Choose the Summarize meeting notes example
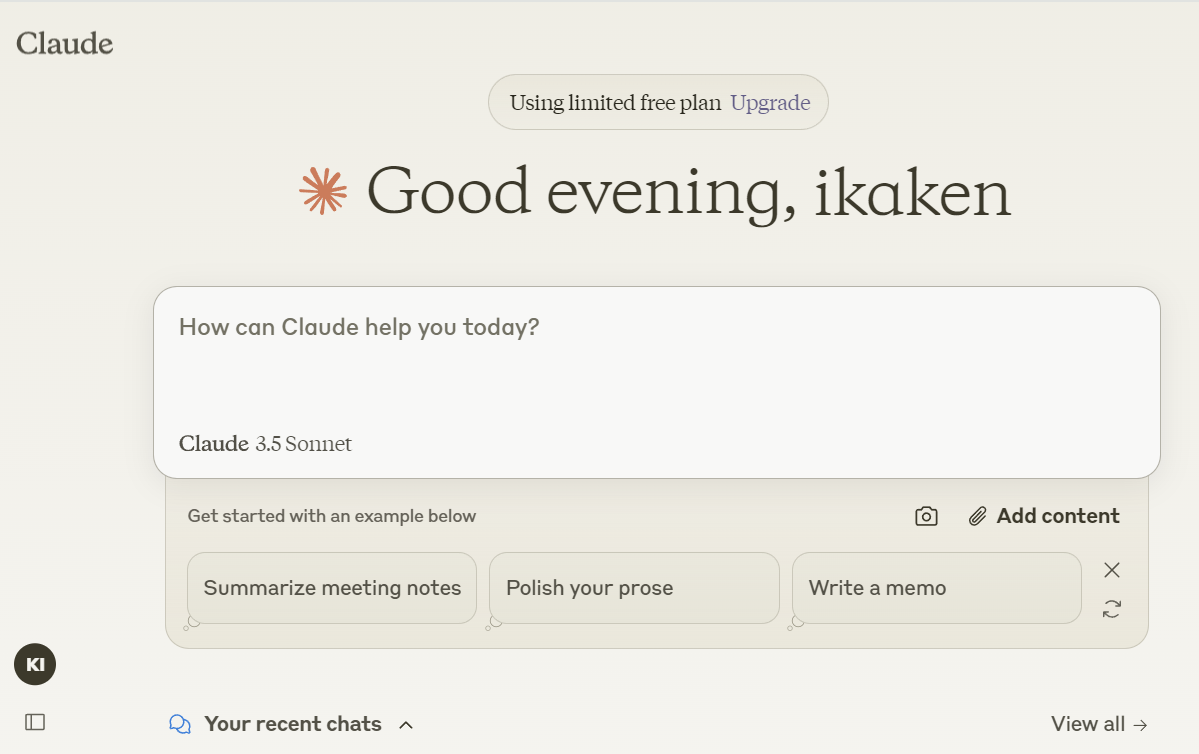The width and height of the screenshot is (1199, 754). point(332,588)
